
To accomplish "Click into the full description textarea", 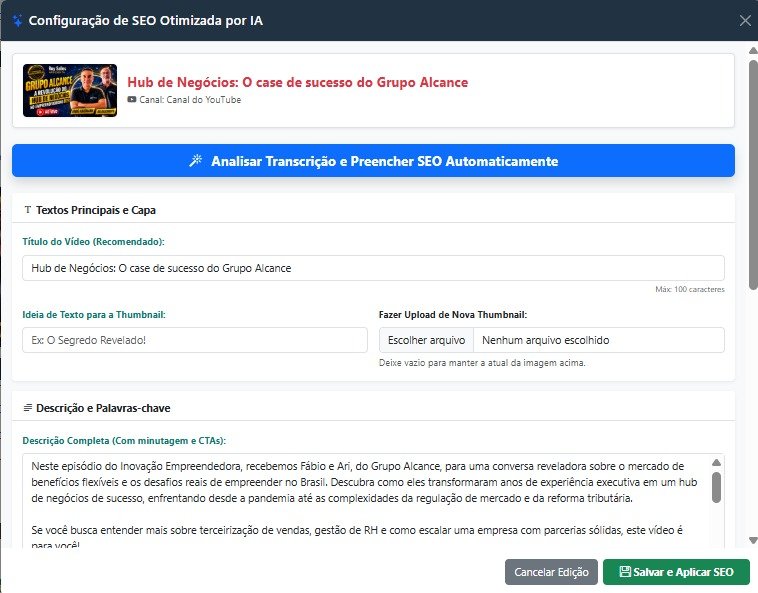I will point(367,501).
